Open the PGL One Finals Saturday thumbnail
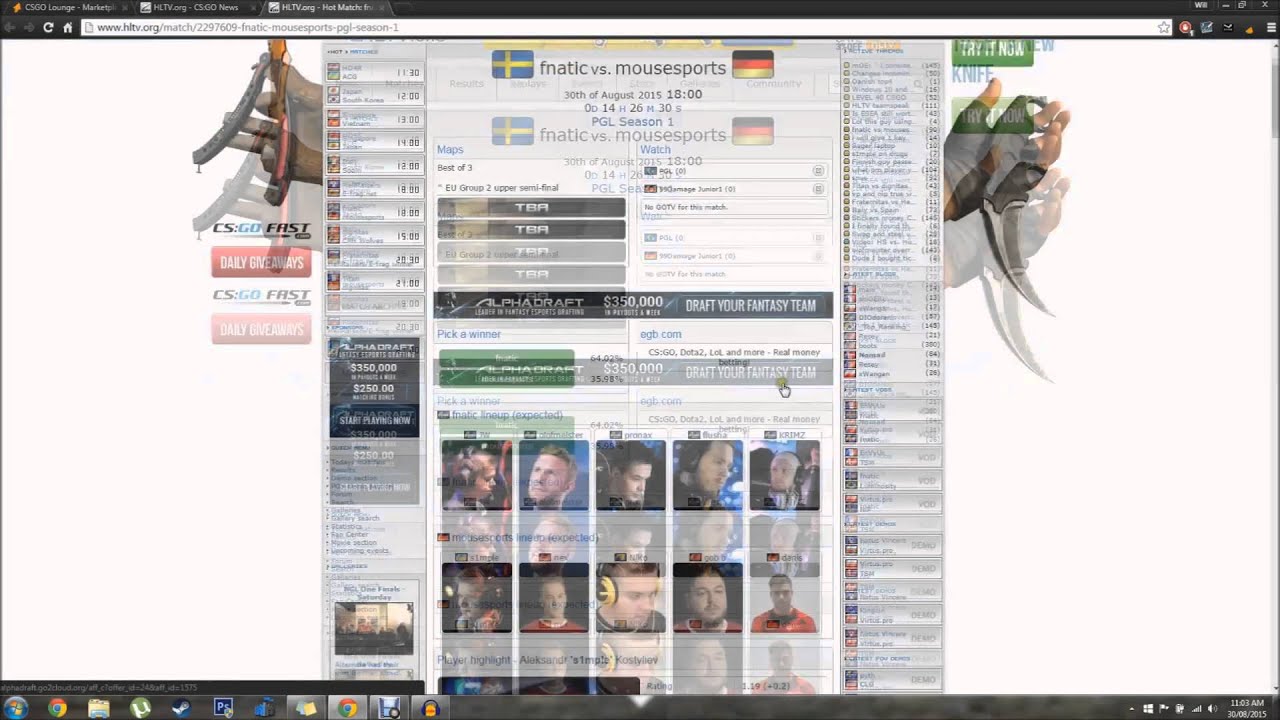1280x720 pixels. coord(374,628)
